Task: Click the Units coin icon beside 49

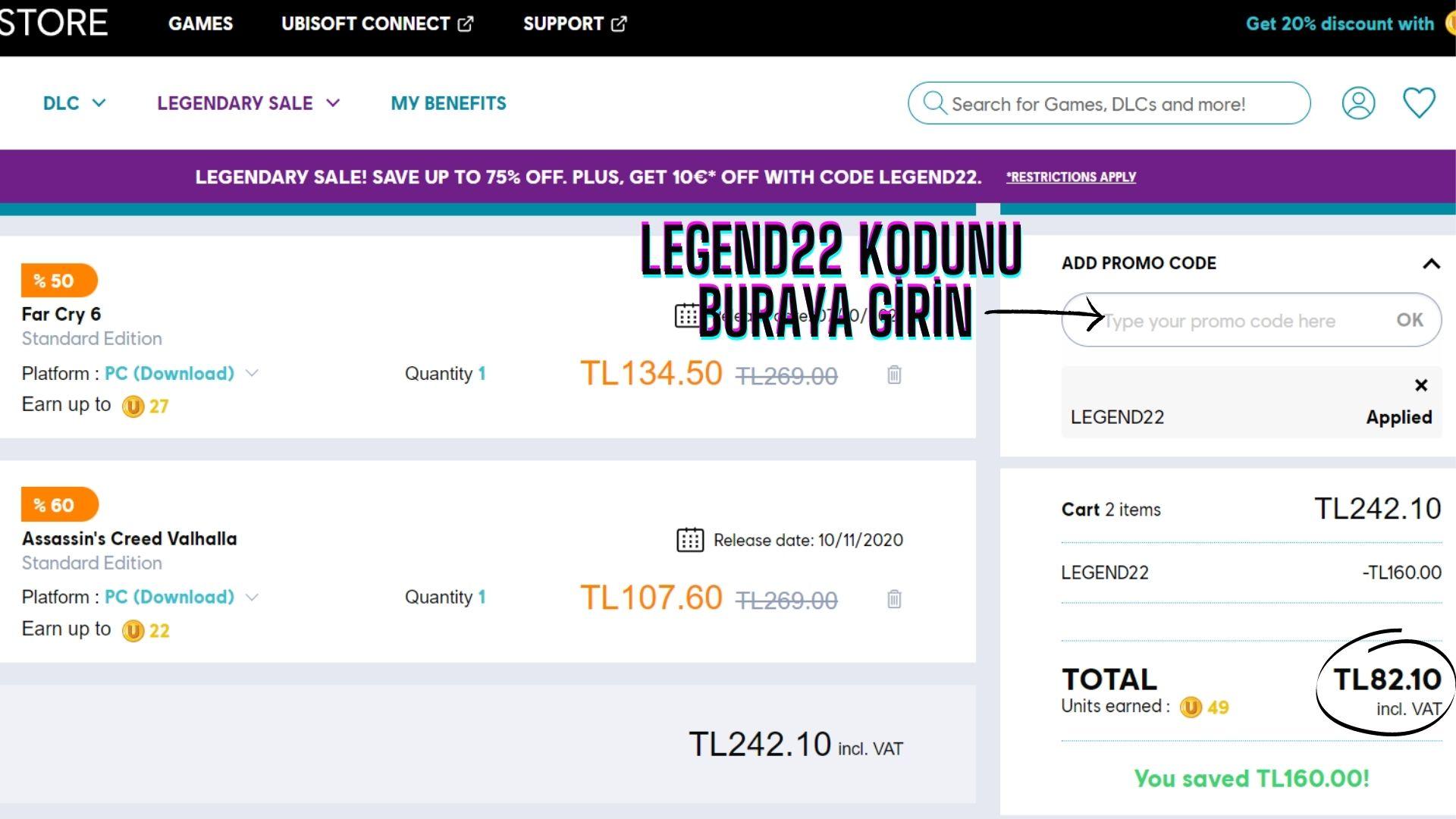Action: coord(1191,708)
